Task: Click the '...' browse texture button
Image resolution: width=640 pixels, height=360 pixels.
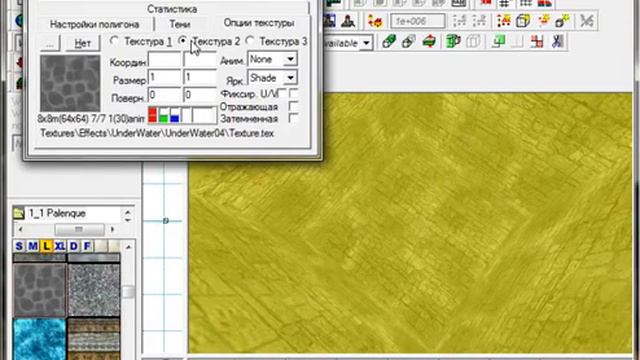Action: [50, 43]
